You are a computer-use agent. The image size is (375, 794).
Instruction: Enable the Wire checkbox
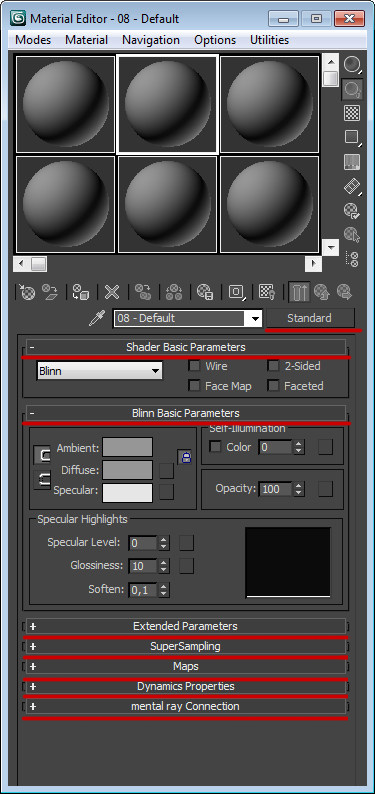tap(194, 366)
